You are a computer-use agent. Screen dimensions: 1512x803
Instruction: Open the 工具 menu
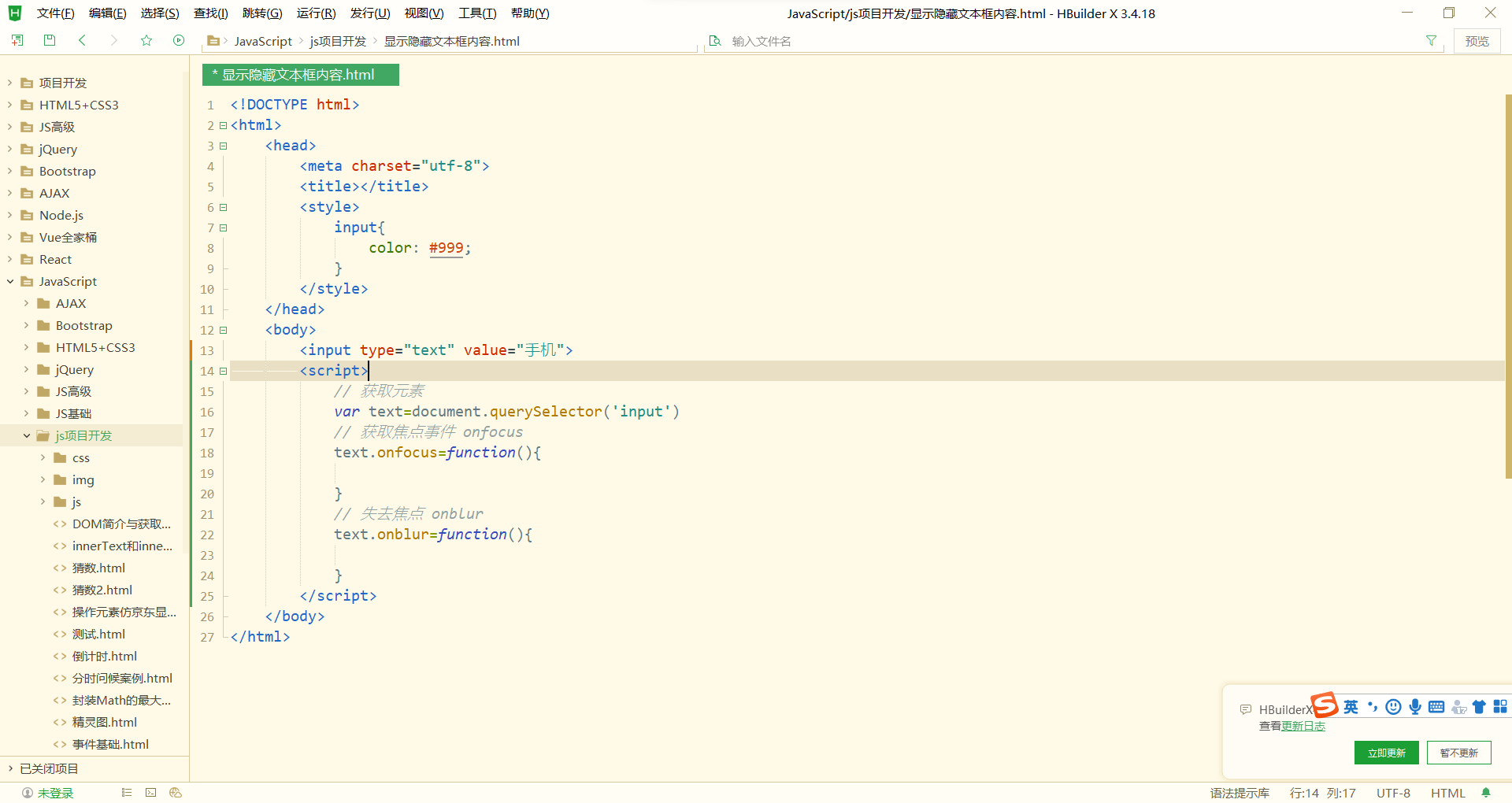(476, 13)
